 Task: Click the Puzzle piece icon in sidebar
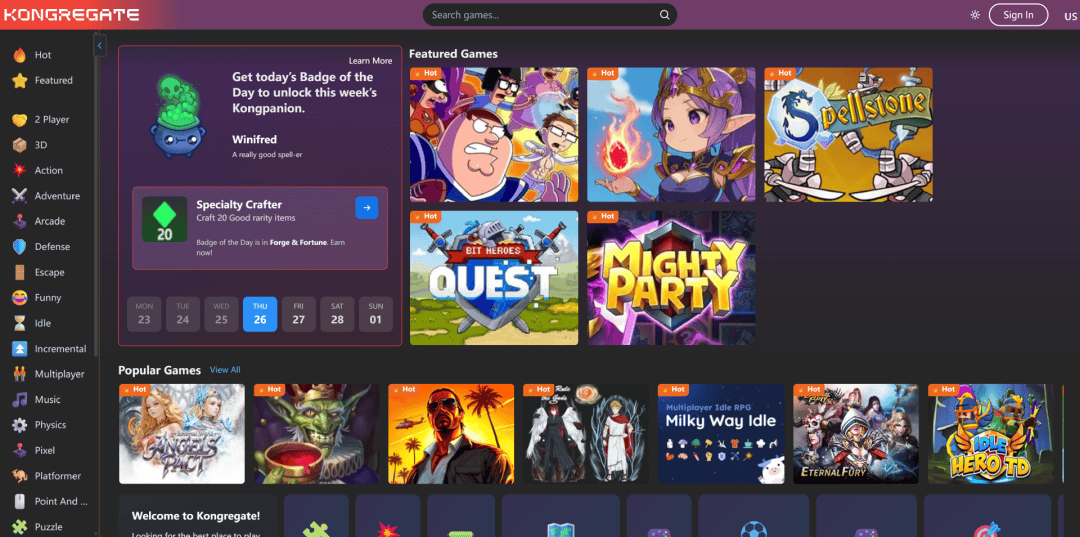click(x=19, y=527)
